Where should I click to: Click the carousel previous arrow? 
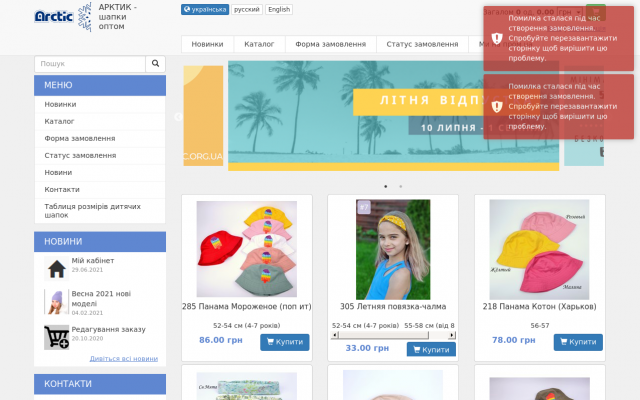[x=178, y=117]
